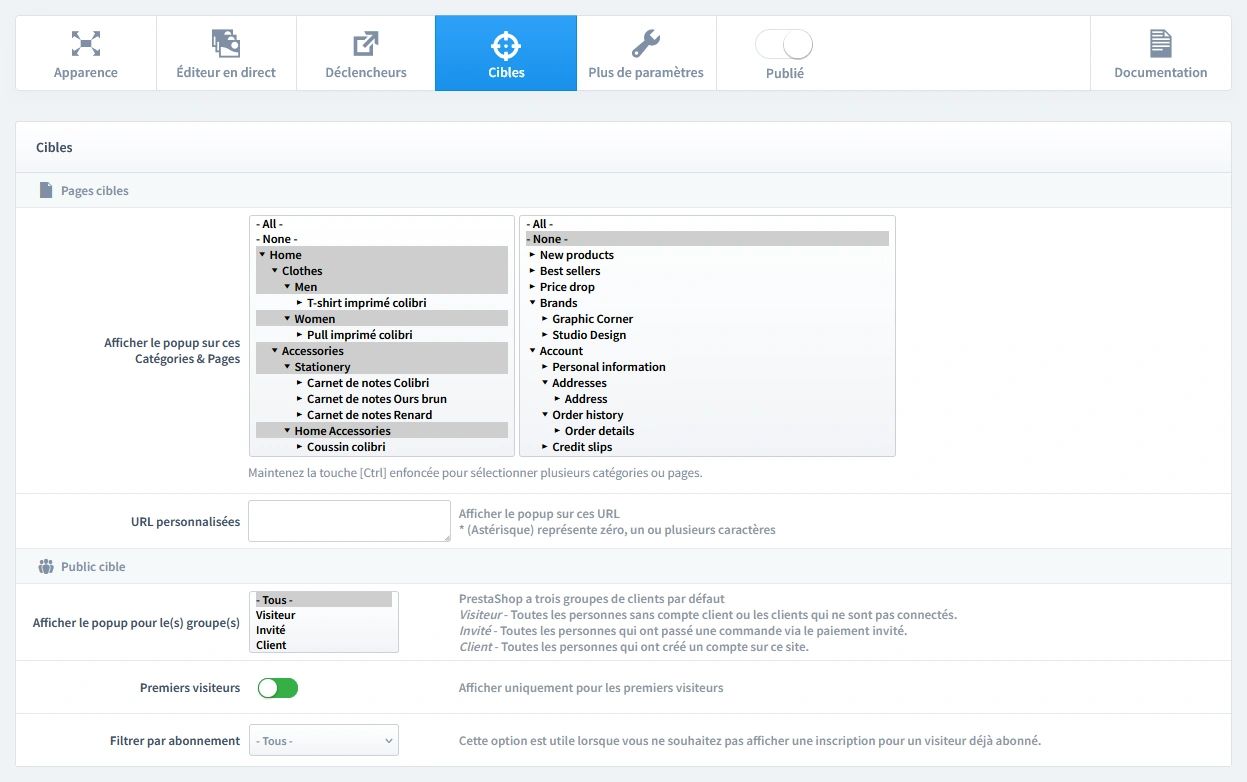Viewport: 1247px width, 782px height.
Task: Click the Public cible section icon
Action: coord(44,566)
